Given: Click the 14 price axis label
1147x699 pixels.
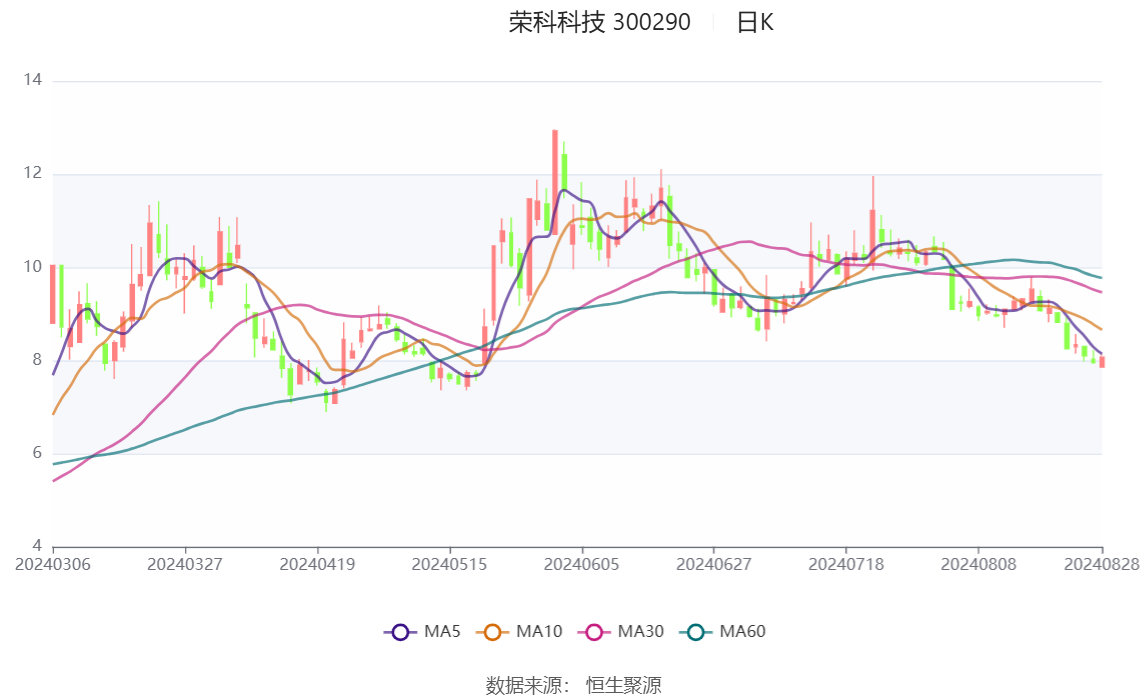Looking at the screenshot, I should (32, 80).
